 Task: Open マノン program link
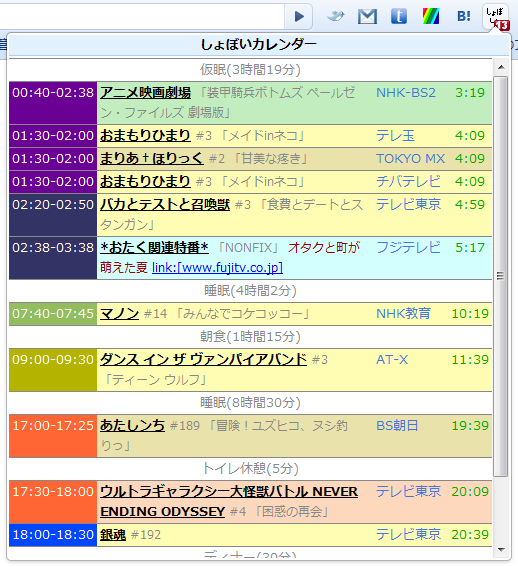click(x=119, y=314)
